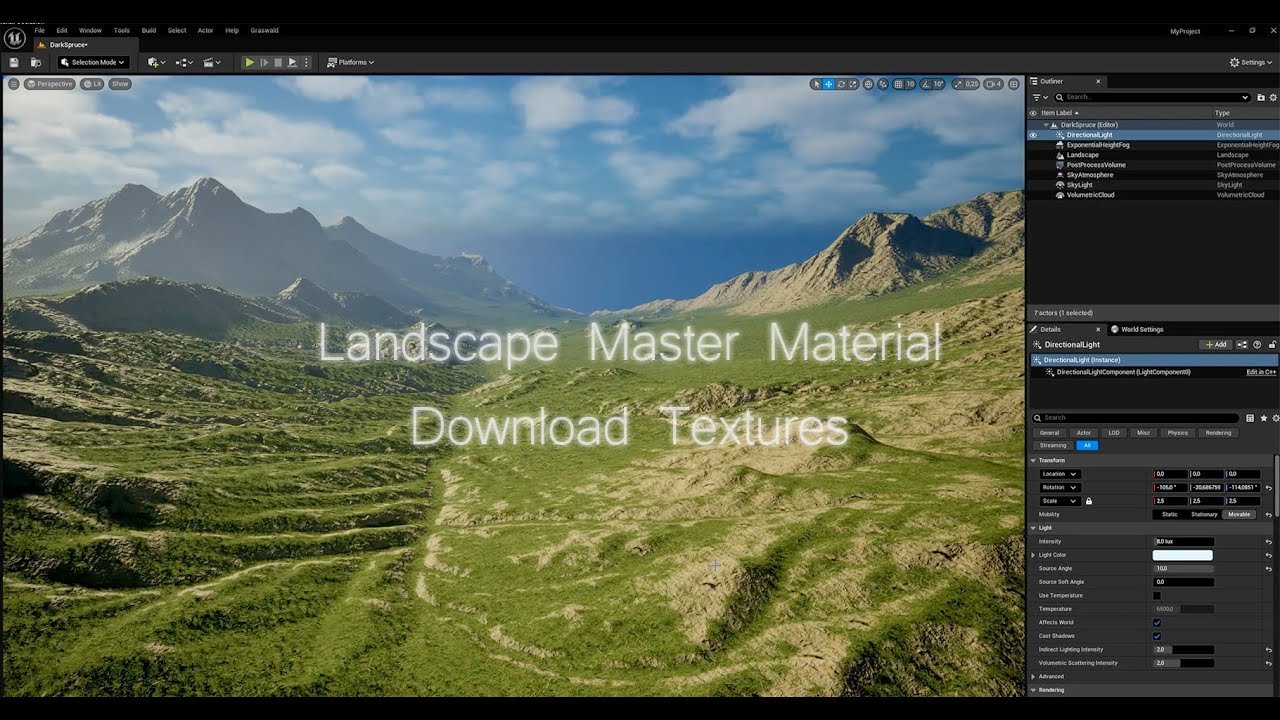Set Mobility to Stationary
This screenshot has height=720, width=1280.
point(1204,515)
